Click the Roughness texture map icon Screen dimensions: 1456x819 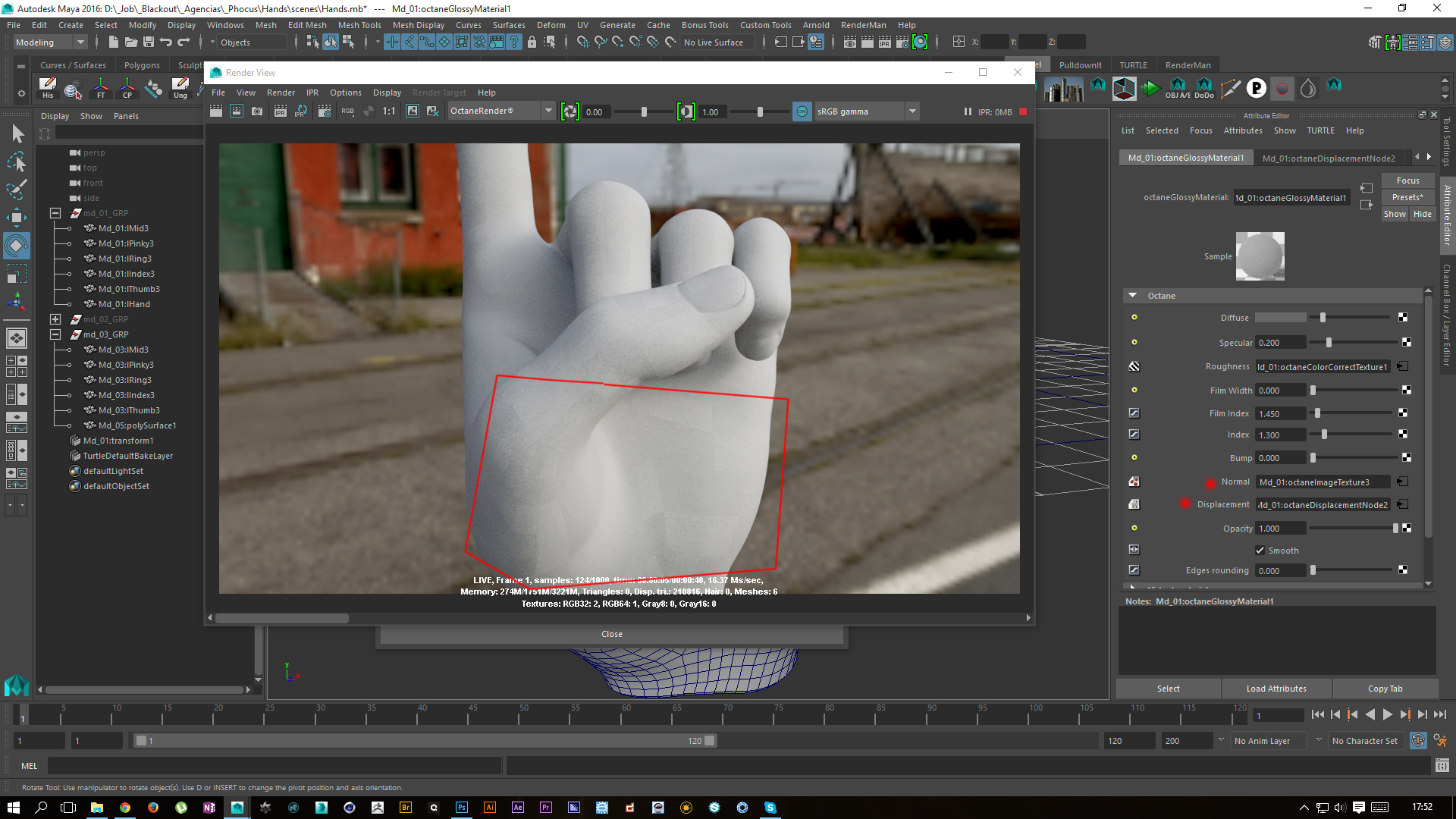tap(1134, 366)
